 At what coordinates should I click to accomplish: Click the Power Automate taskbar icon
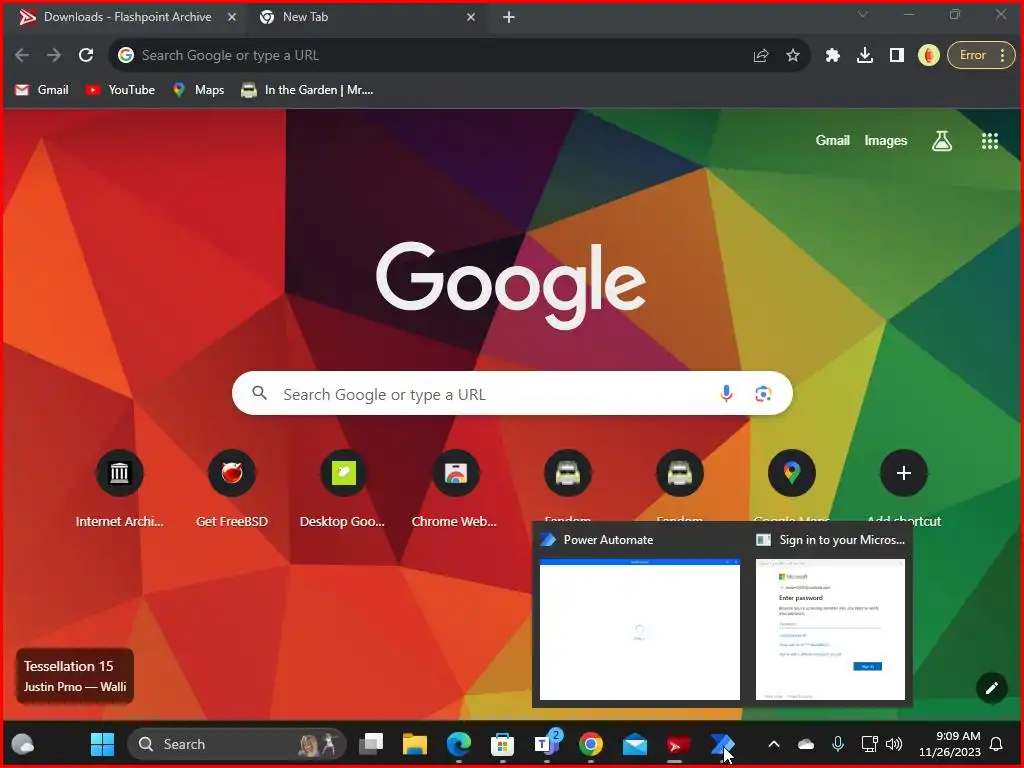pyautogui.click(x=722, y=744)
